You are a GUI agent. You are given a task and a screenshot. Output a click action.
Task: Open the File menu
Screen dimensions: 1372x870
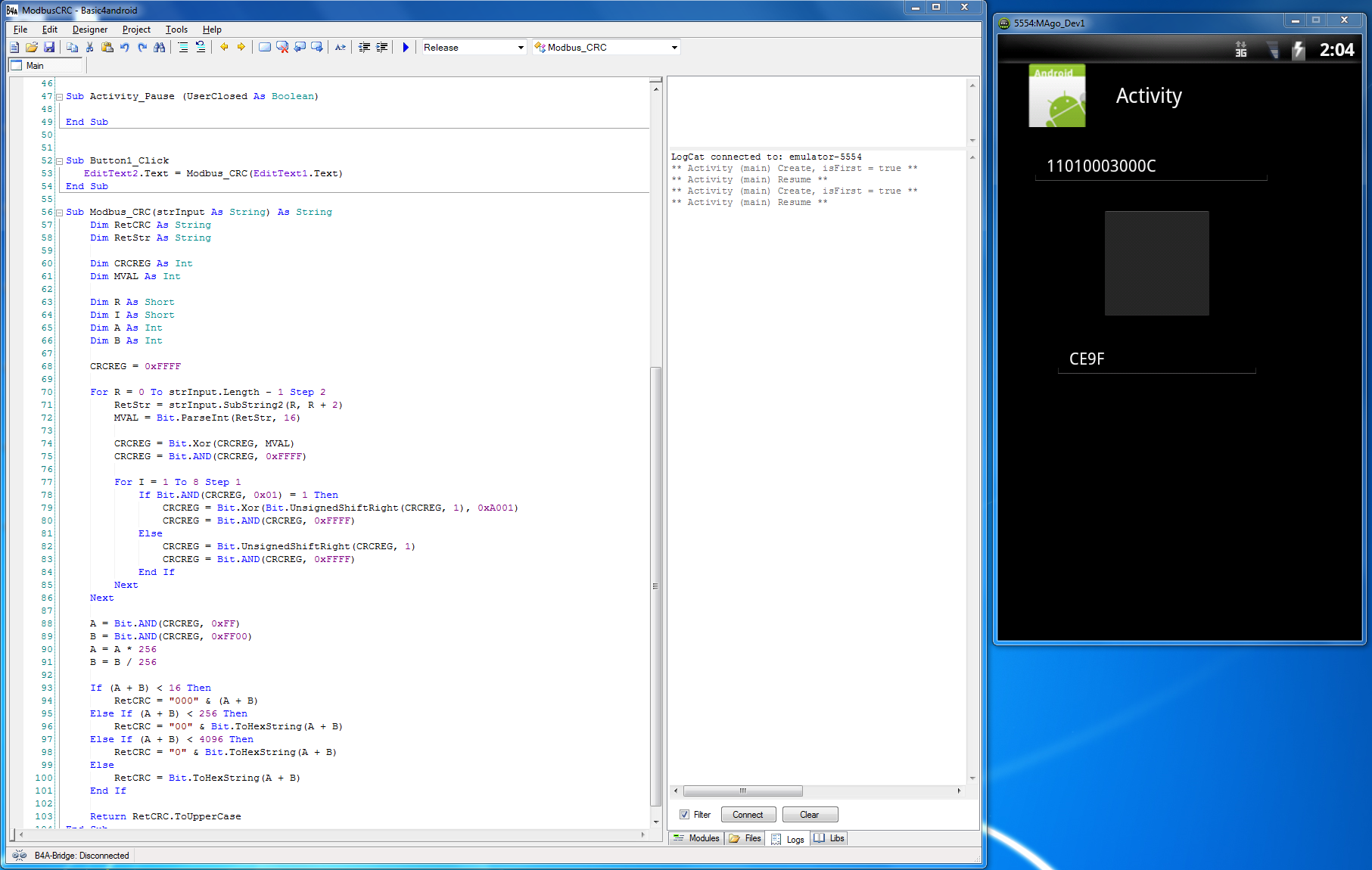click(x=20, y=30)
